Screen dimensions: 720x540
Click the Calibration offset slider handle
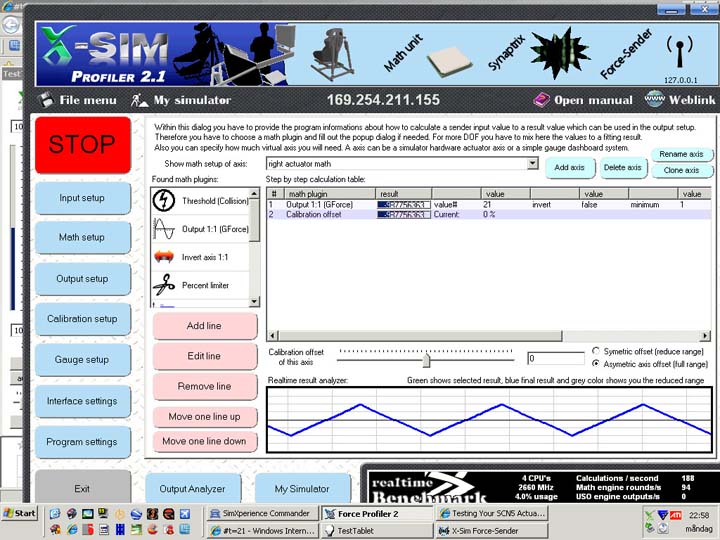[x=426, y=360]
